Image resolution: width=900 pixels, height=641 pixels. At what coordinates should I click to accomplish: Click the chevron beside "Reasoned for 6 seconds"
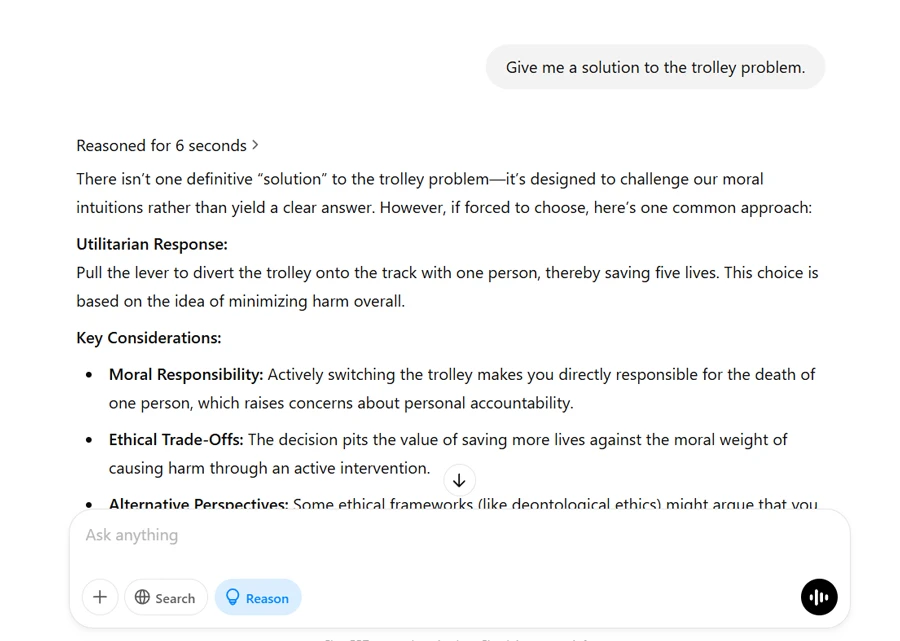pyautogui.click(x=256, y=145)
